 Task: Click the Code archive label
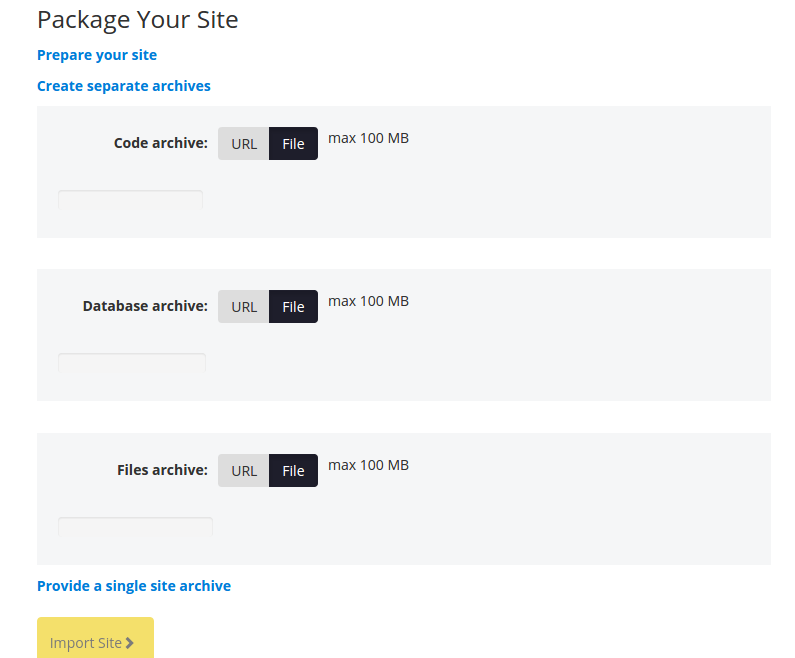(x=160, y=143)
